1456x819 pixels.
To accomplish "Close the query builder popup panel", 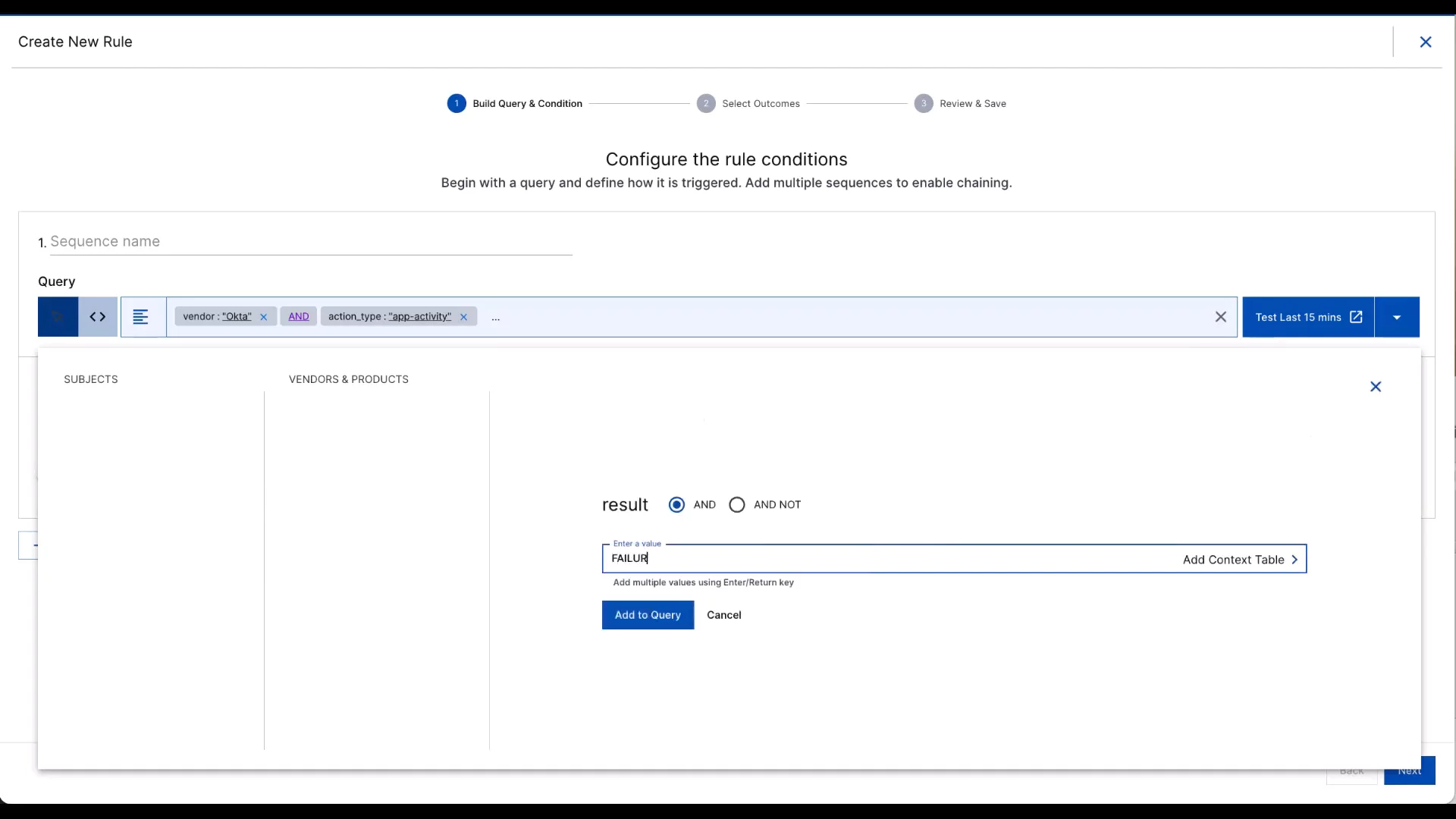I will click(1375, 387).
